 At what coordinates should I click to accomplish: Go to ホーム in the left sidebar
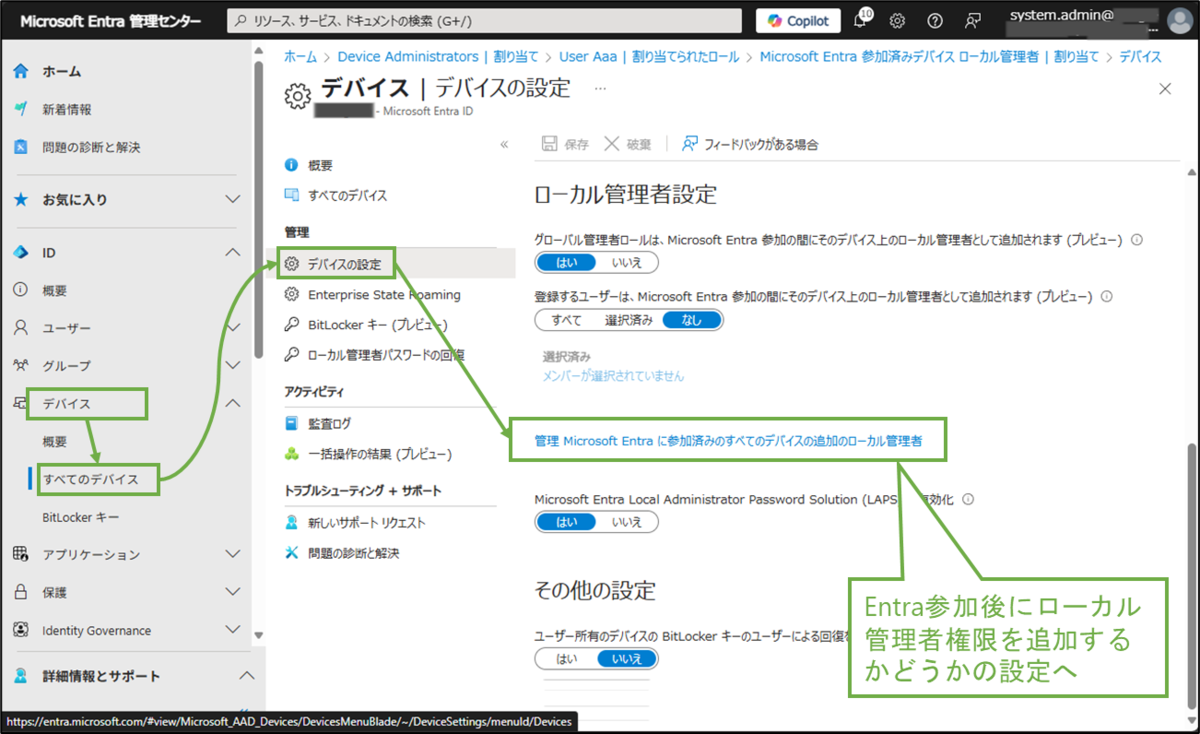point(62,71)
